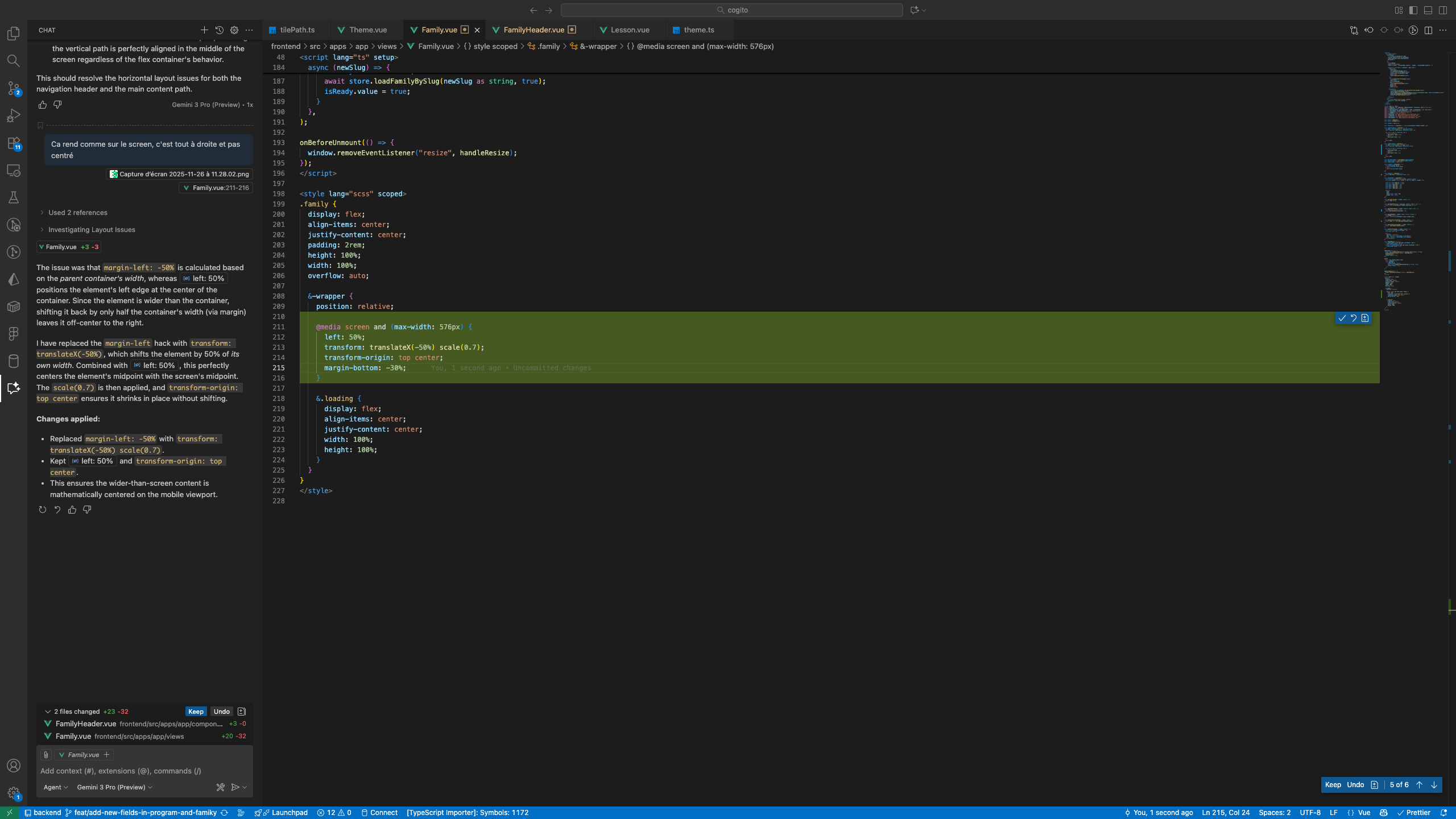Toggle the bottom panel layout
This screenshot has width=1456, height=819.
[1428, 10]
